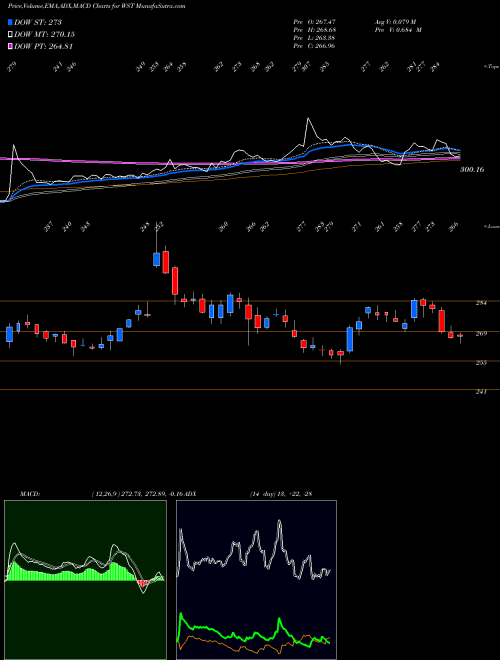Viewport: 500px width, 660px height.
Task: Click the 241 price level label
Action: click(482, 392)
